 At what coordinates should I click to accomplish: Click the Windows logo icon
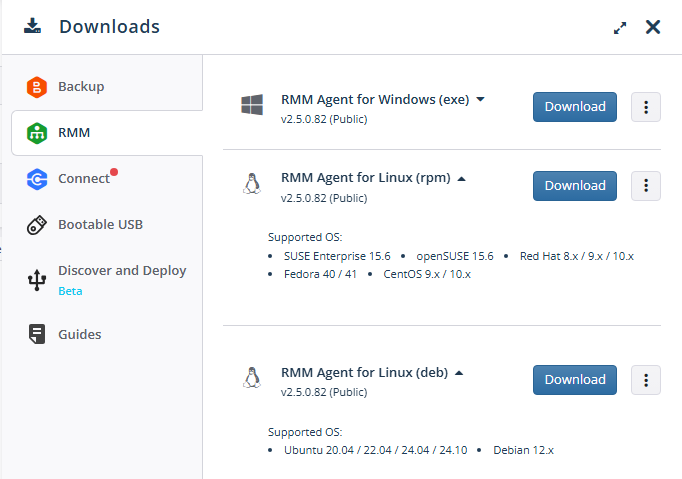252,105
